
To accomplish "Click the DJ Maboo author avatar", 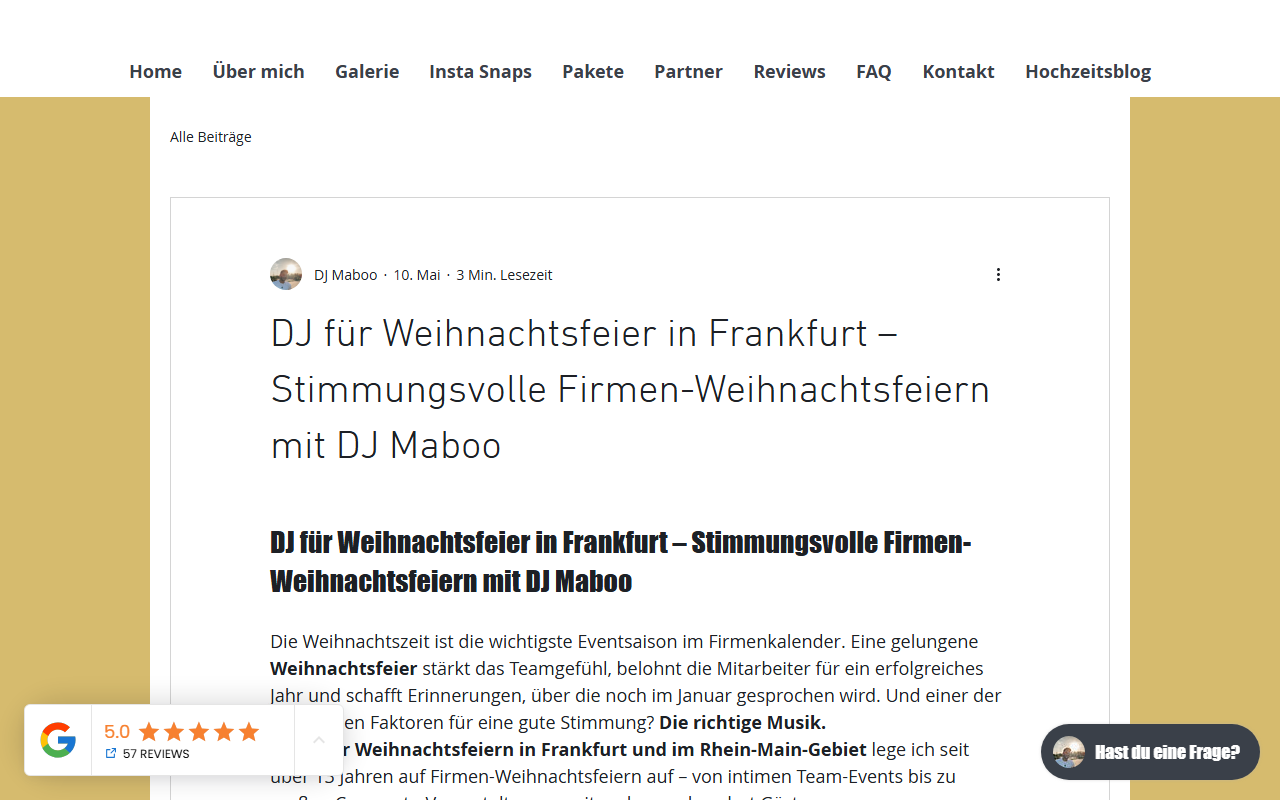I will pos(286,274).
